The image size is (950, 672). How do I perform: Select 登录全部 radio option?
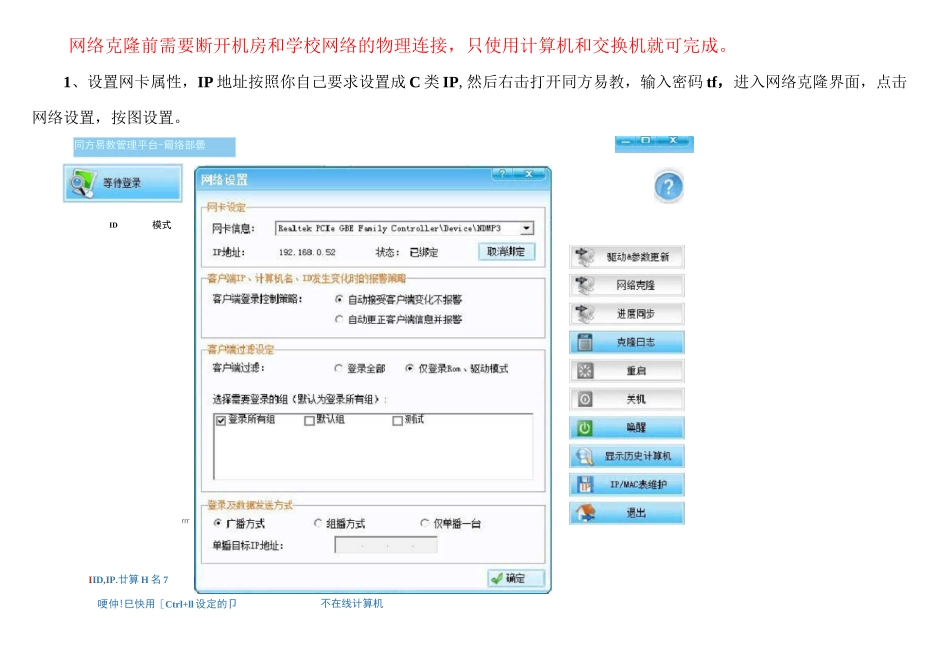pyautogui.click(x=339, y=368)
